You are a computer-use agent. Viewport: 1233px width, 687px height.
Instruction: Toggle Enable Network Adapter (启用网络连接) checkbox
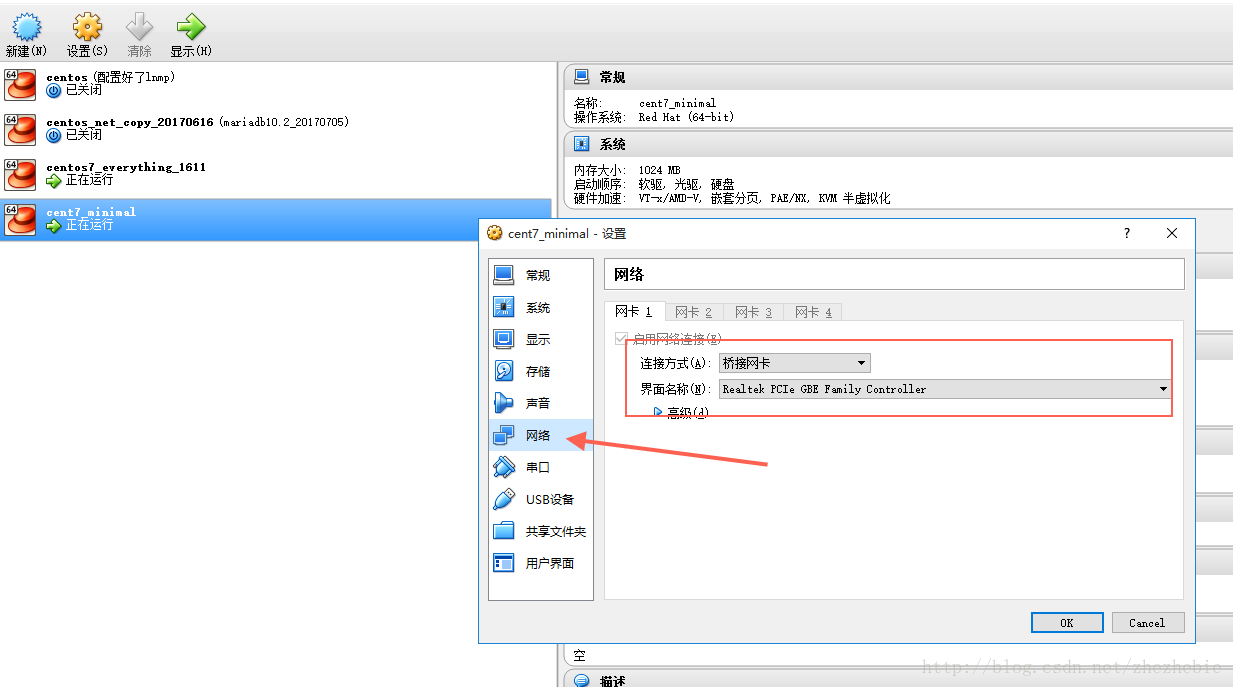pyautogui.click(x=622, y=339)
